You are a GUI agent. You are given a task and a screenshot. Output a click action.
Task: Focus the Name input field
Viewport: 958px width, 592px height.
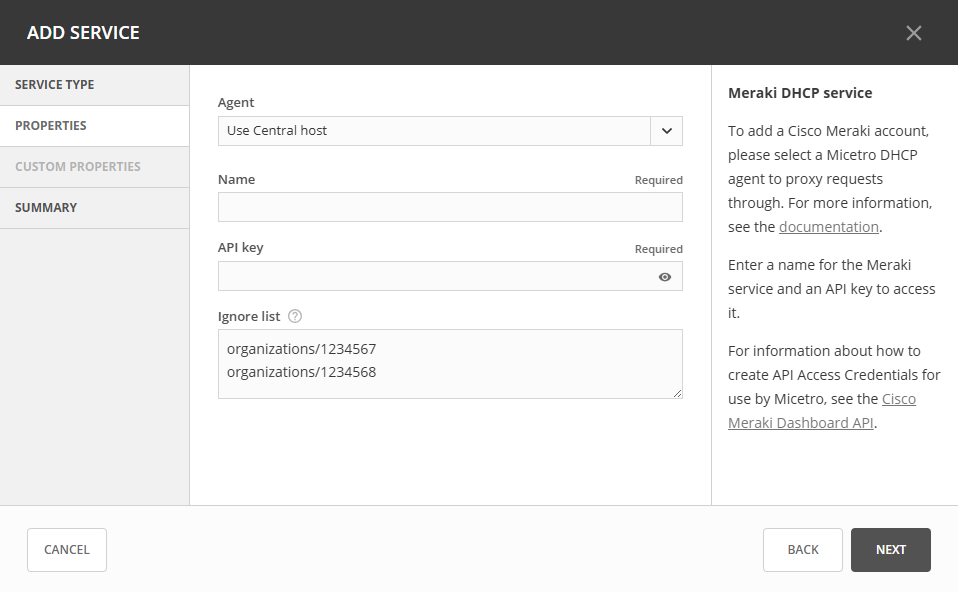[x=450, y=207]
